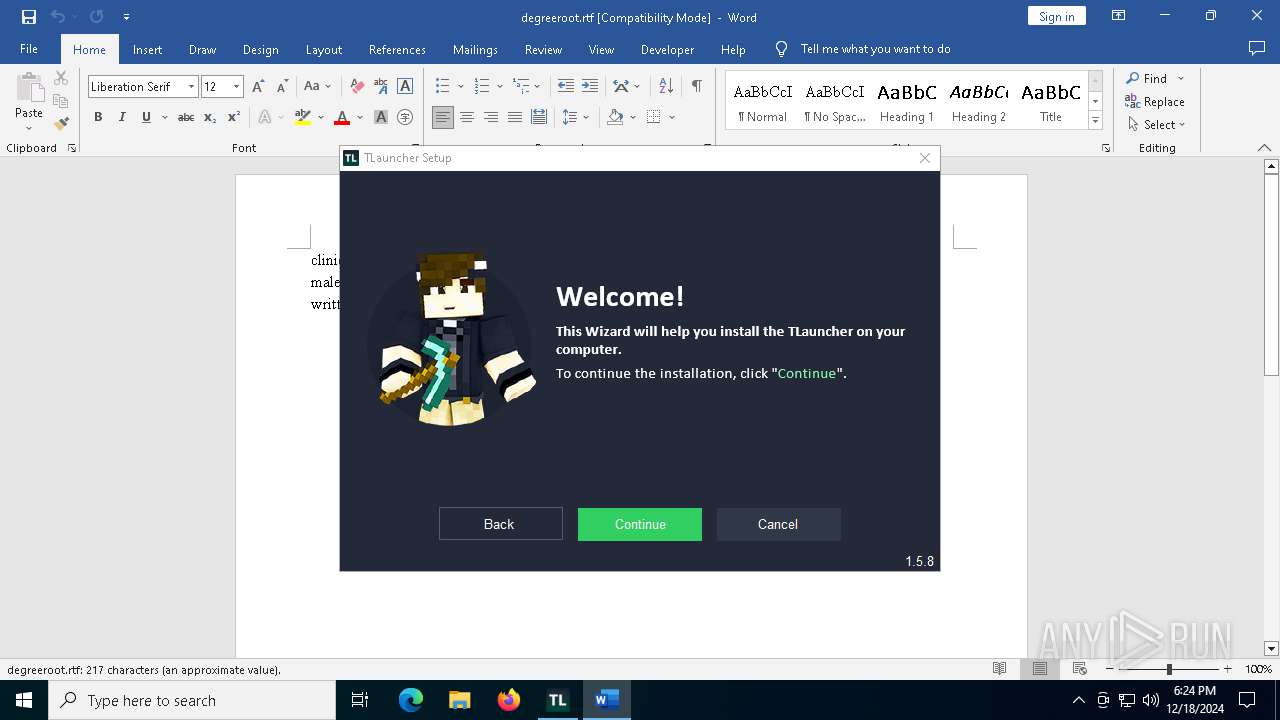Open the Change Case dropdown
Viewport: 1280px width, 720px height.
tap(317, 86)
